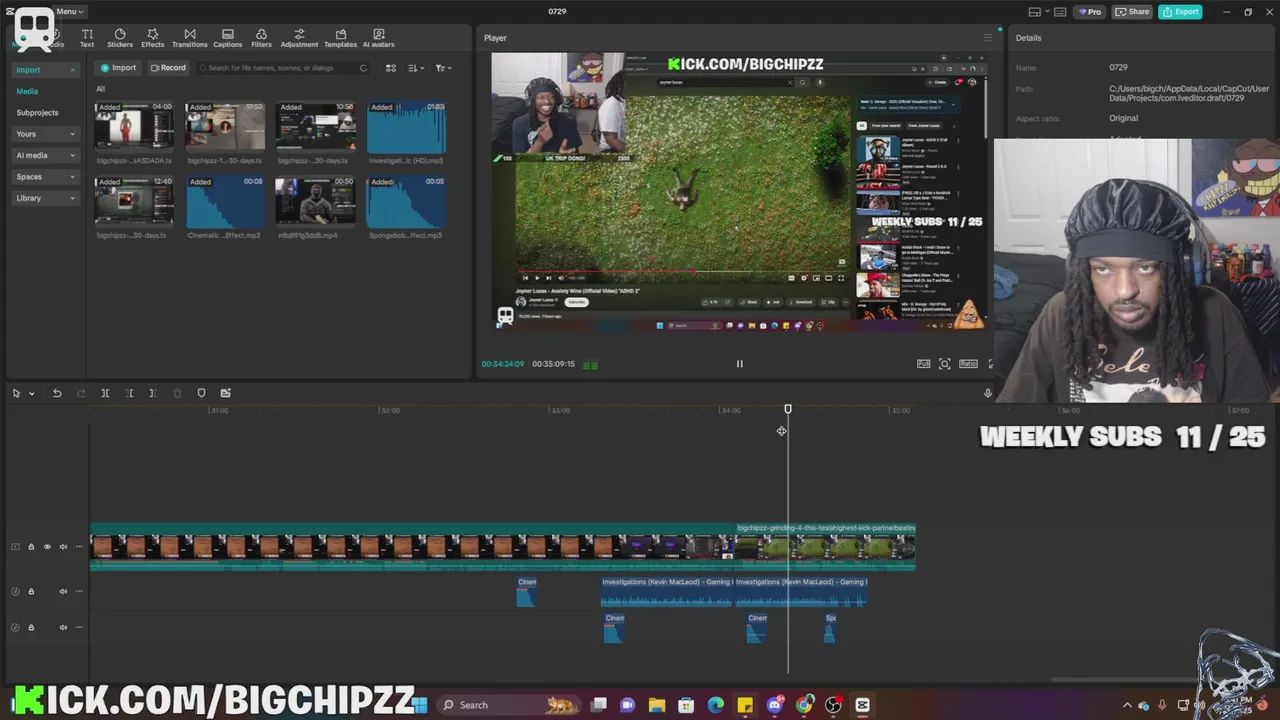Click the Split tool in timeline toolbar
This screenshot has width=1280, height=720.
105,393
